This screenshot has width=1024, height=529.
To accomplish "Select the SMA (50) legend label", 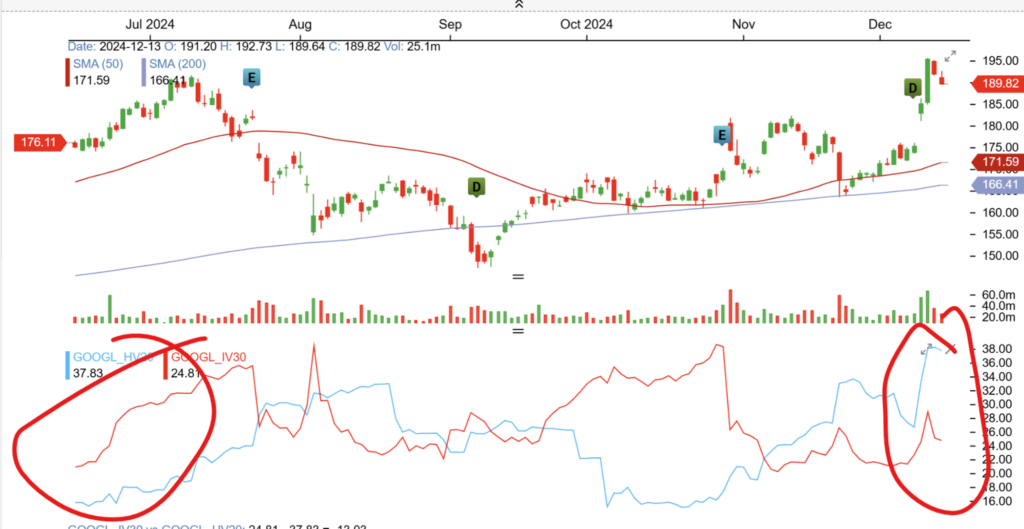I will 98,64.
